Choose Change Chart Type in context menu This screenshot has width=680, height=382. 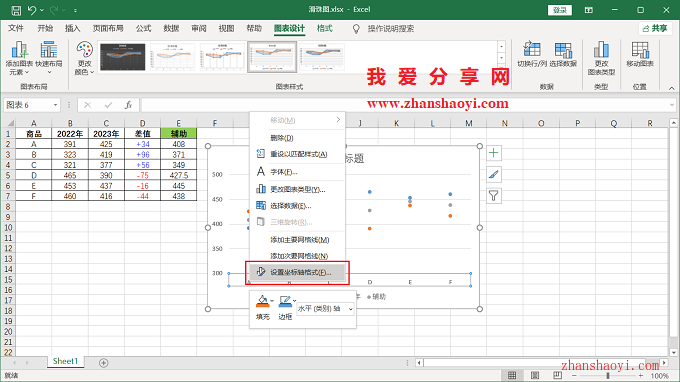(x=298, y=189)
